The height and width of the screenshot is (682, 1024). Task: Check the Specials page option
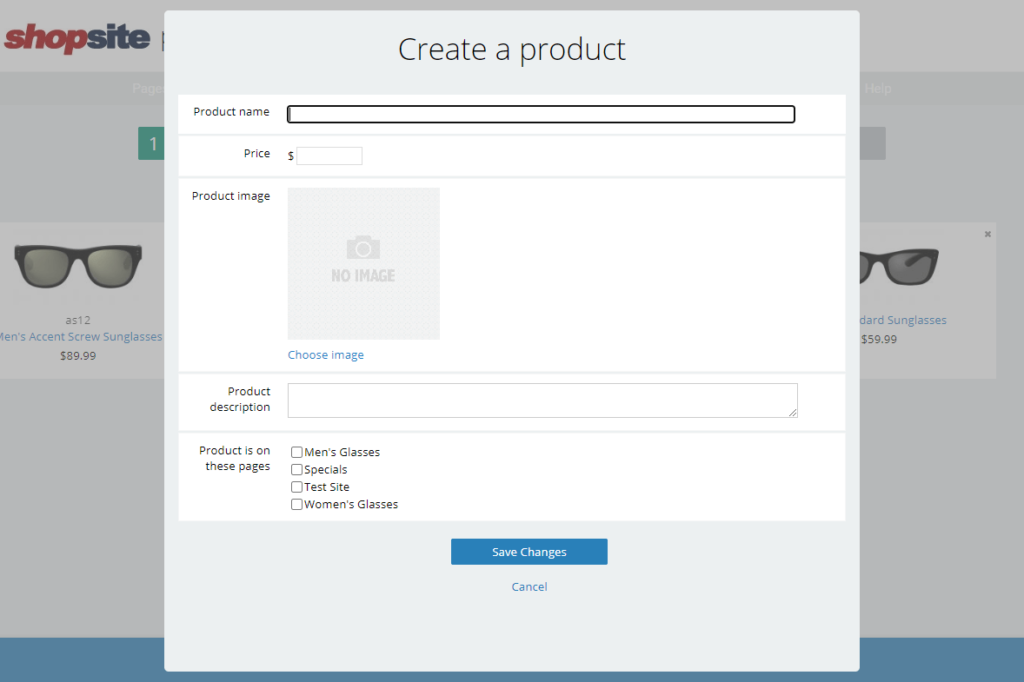click(297, 470)
